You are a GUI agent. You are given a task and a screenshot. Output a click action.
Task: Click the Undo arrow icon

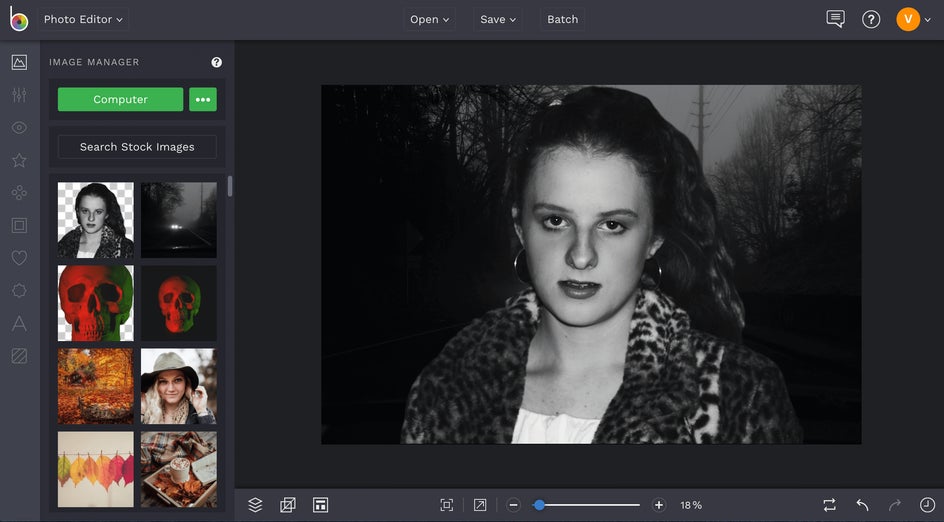(862, 505)
